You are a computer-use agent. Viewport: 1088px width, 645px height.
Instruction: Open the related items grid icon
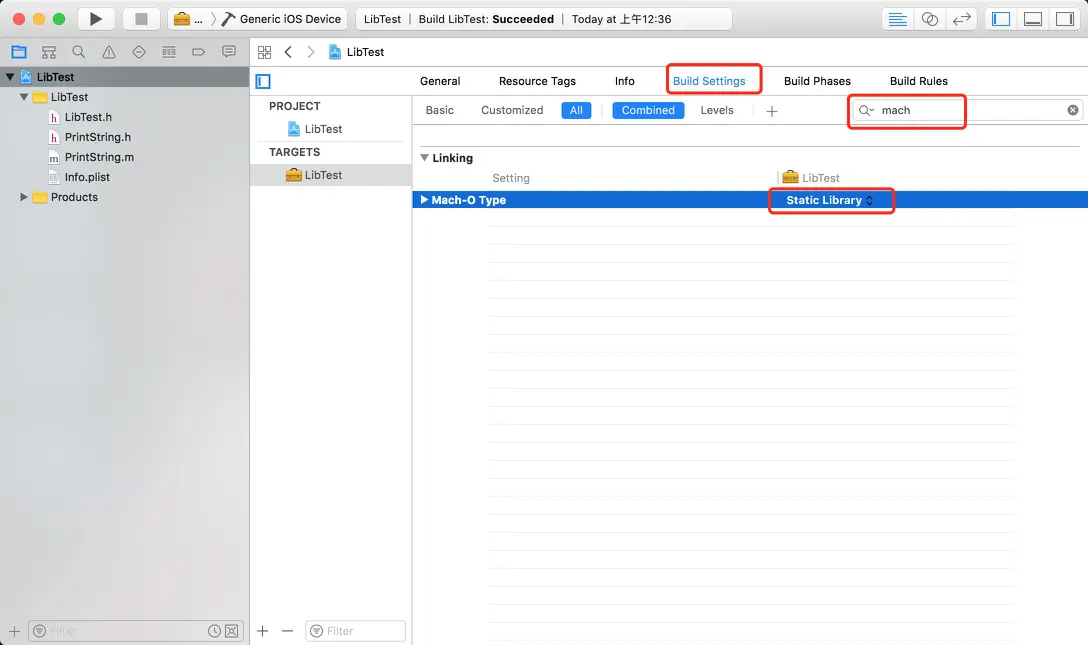tap(264, 52)
